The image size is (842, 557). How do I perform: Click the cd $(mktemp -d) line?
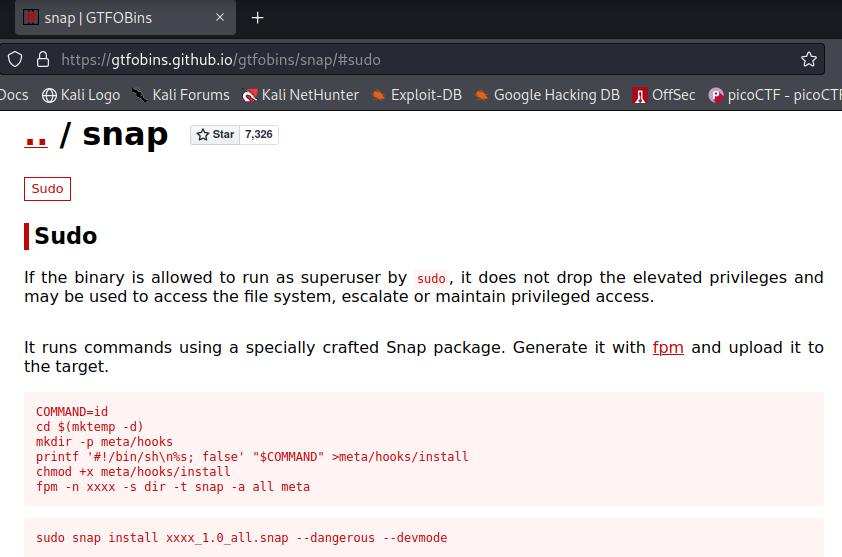(x=90, y=427)
